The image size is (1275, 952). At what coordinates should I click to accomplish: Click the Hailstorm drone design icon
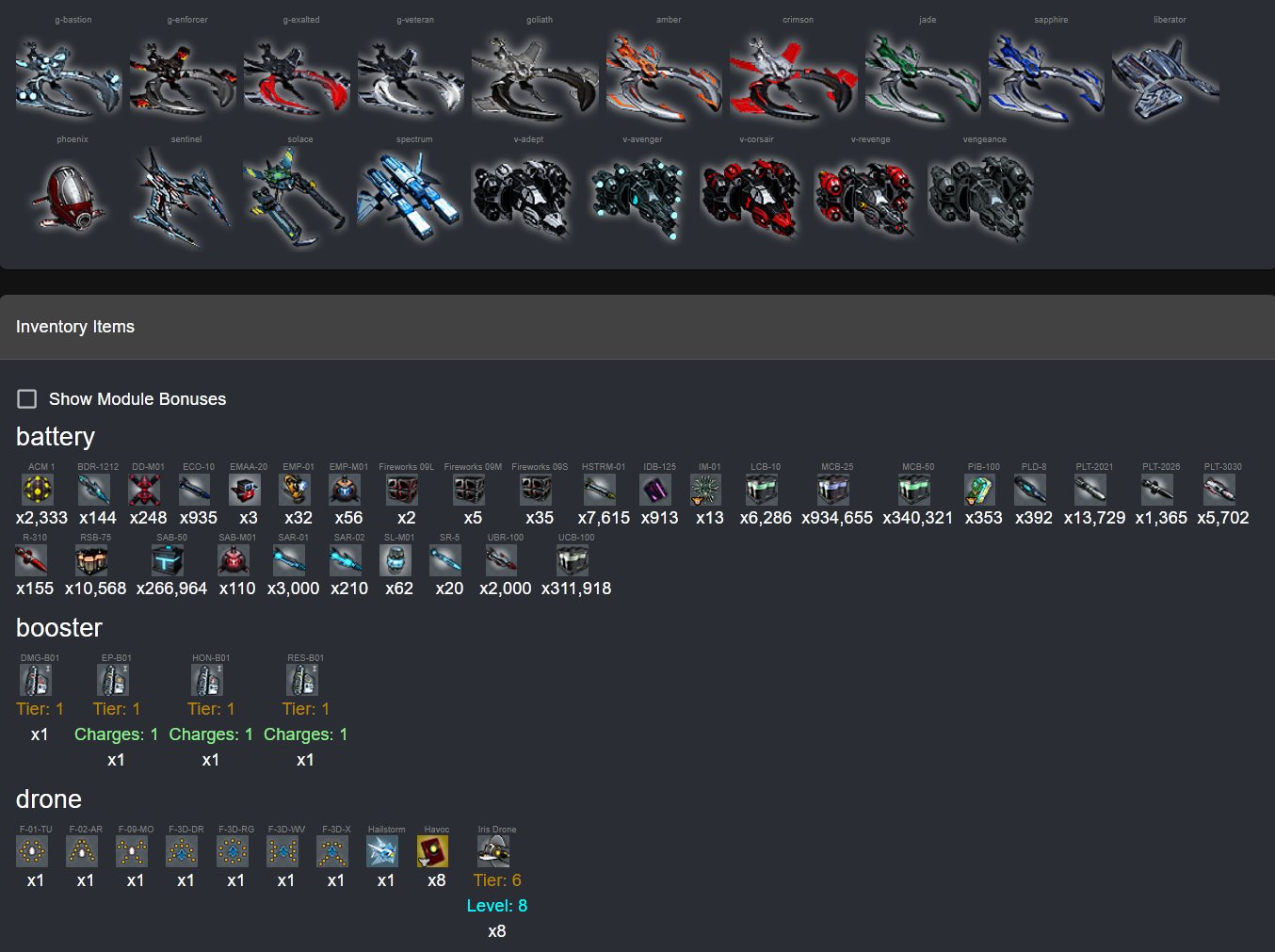click(x=383, y=851)
